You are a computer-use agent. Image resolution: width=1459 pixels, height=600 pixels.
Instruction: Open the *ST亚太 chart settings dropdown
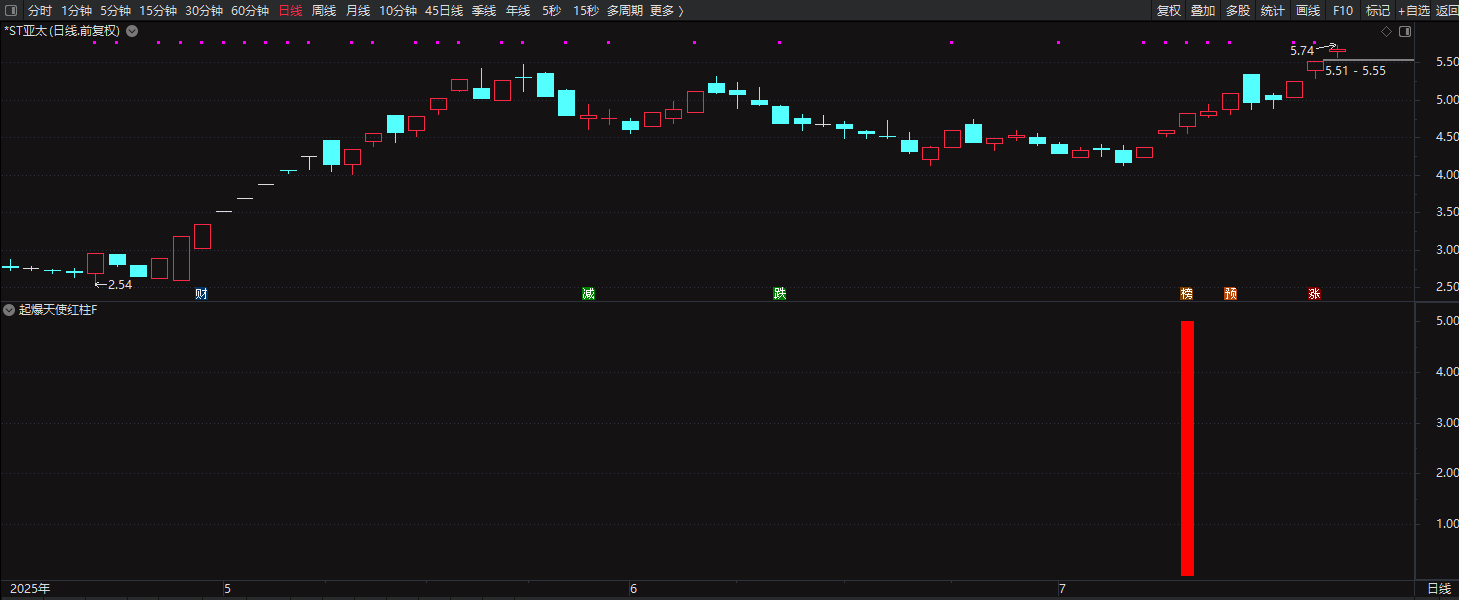(132, 31)
